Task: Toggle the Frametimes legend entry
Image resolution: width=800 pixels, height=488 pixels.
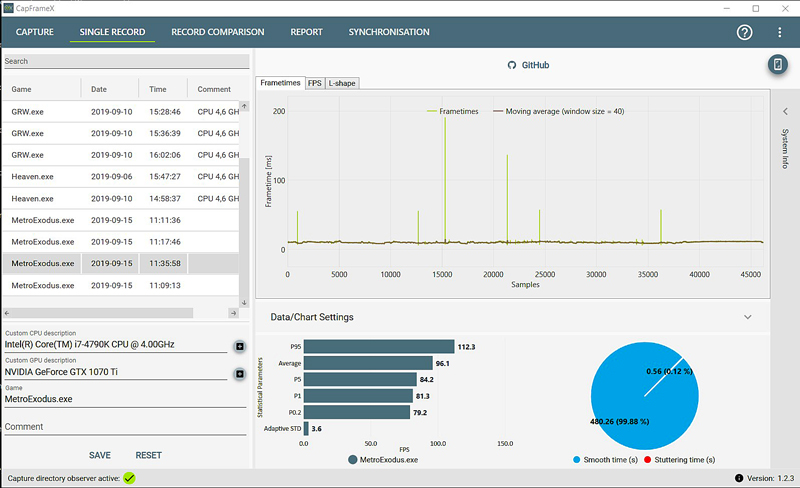Action: pos(453,111)
